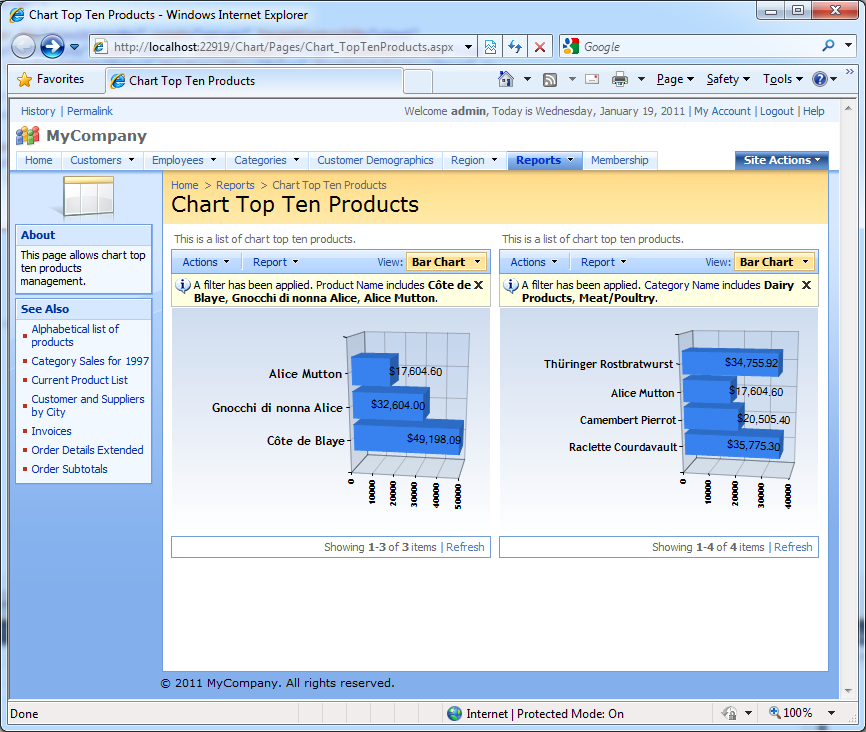
Task: Click the RSS feeds icon
Action: coord(550,80)
